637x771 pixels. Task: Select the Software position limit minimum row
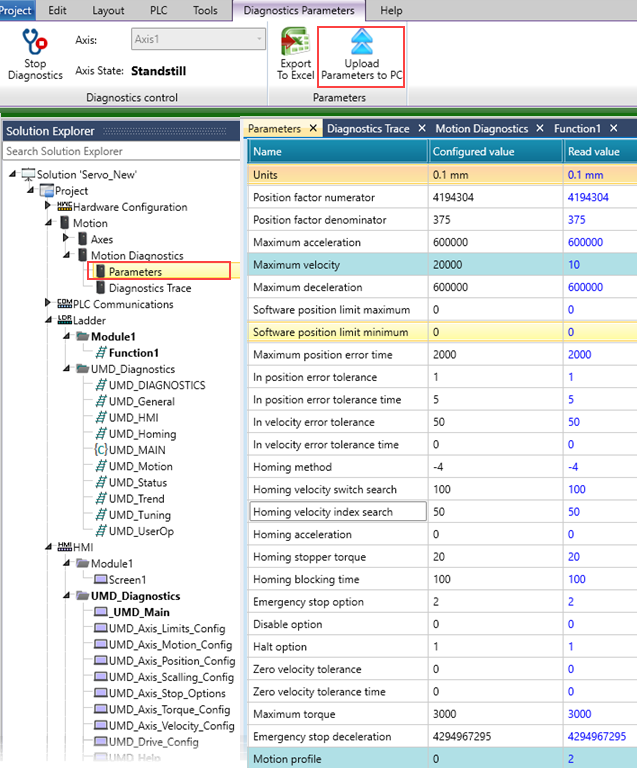coord(442,332)
